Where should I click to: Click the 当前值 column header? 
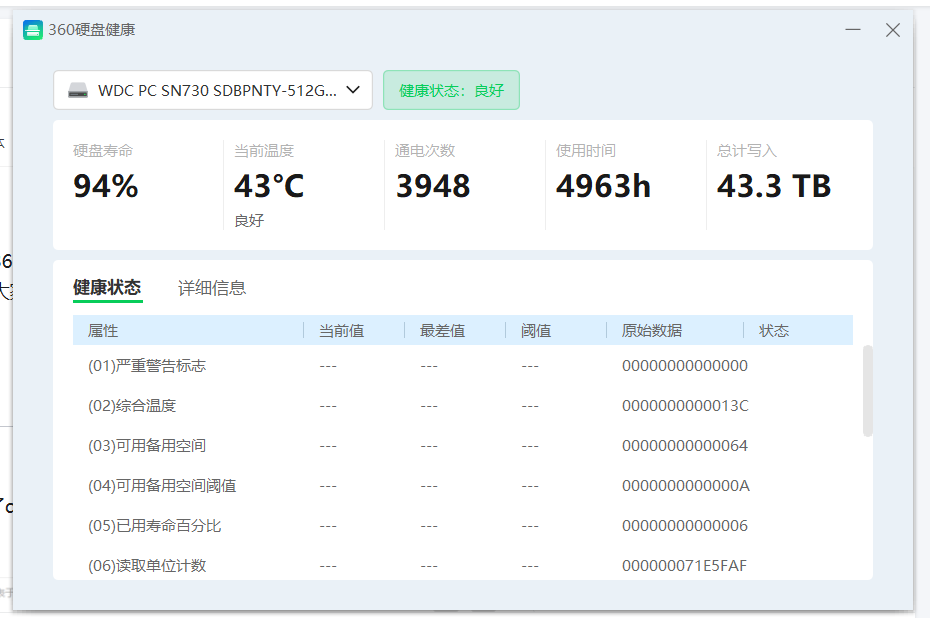click(341, 330)
